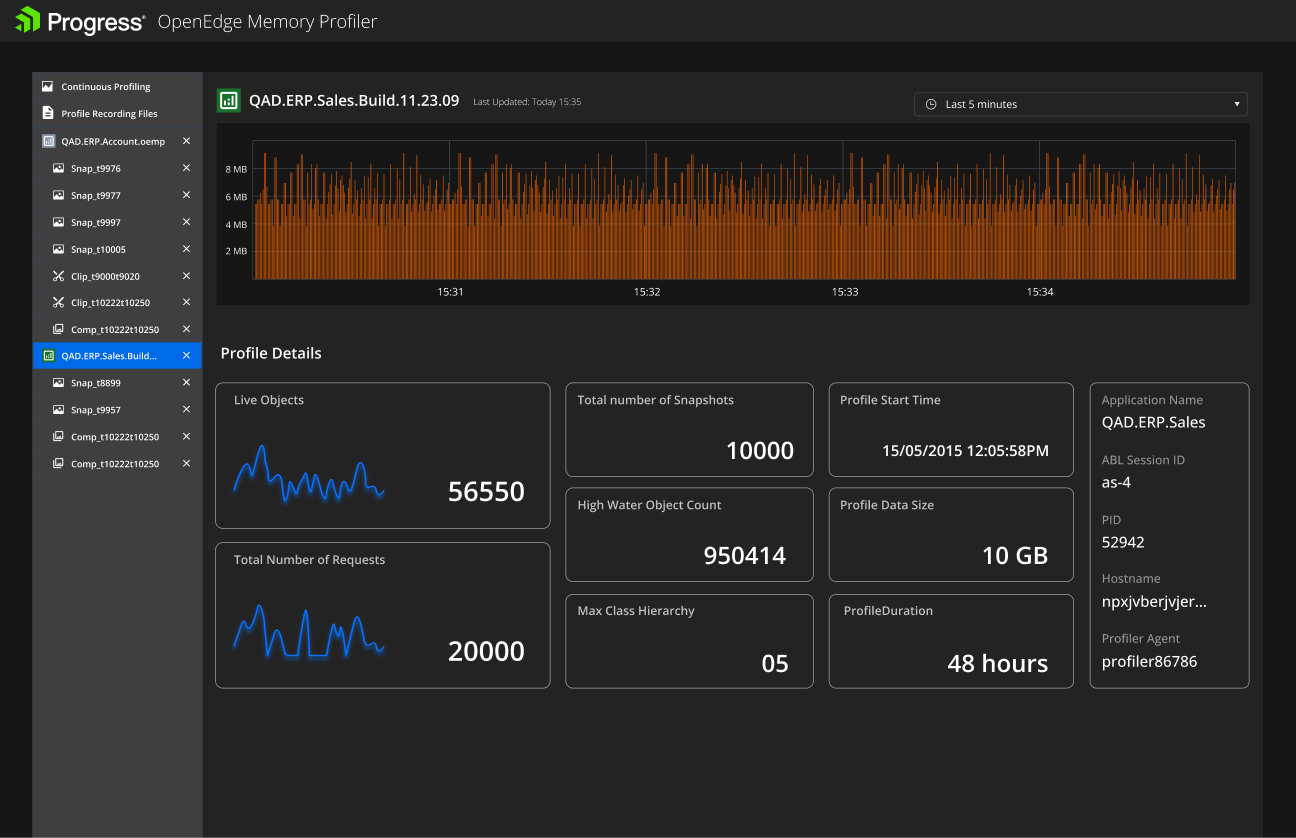Open the Last 5 minutes dropdown
The width and height of the screenshot is (1296, 838).
click(1081, 104)
